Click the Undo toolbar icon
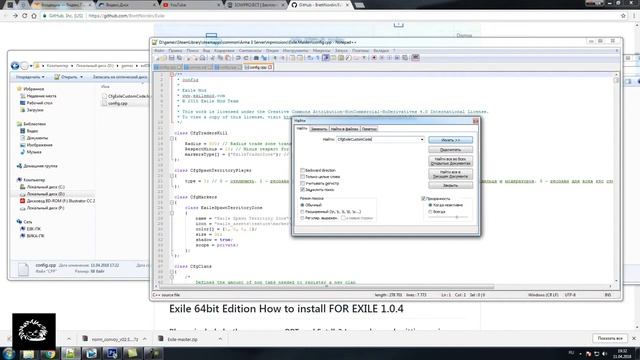 pyautogui.click(x=238, y=58)
